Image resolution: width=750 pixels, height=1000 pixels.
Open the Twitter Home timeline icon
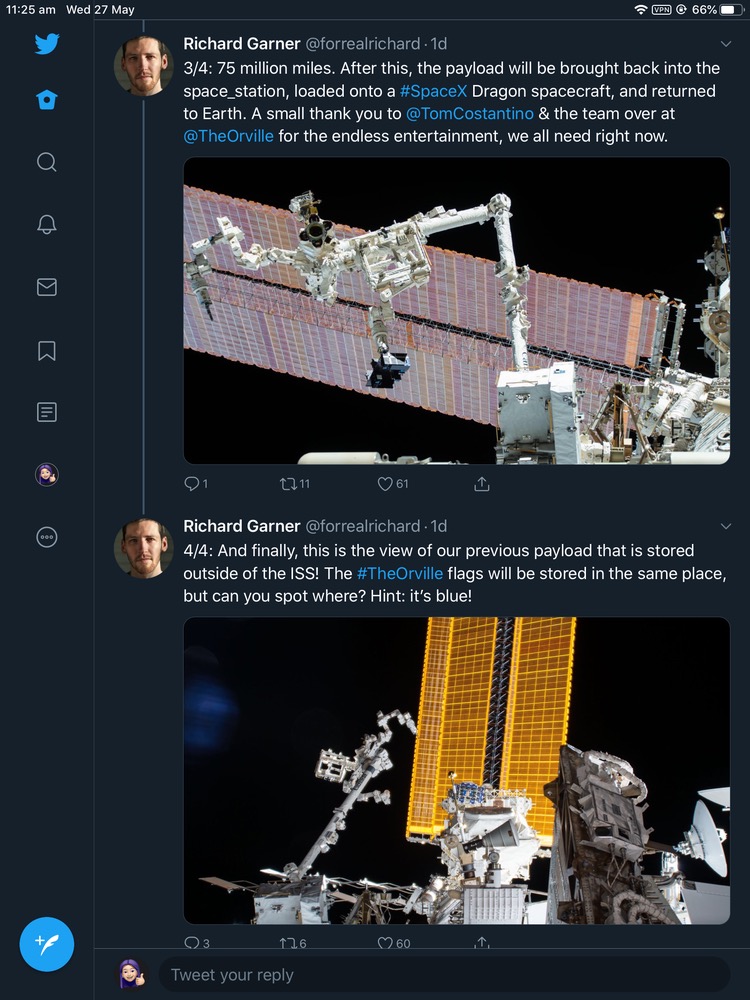click(x=46, y=100)
